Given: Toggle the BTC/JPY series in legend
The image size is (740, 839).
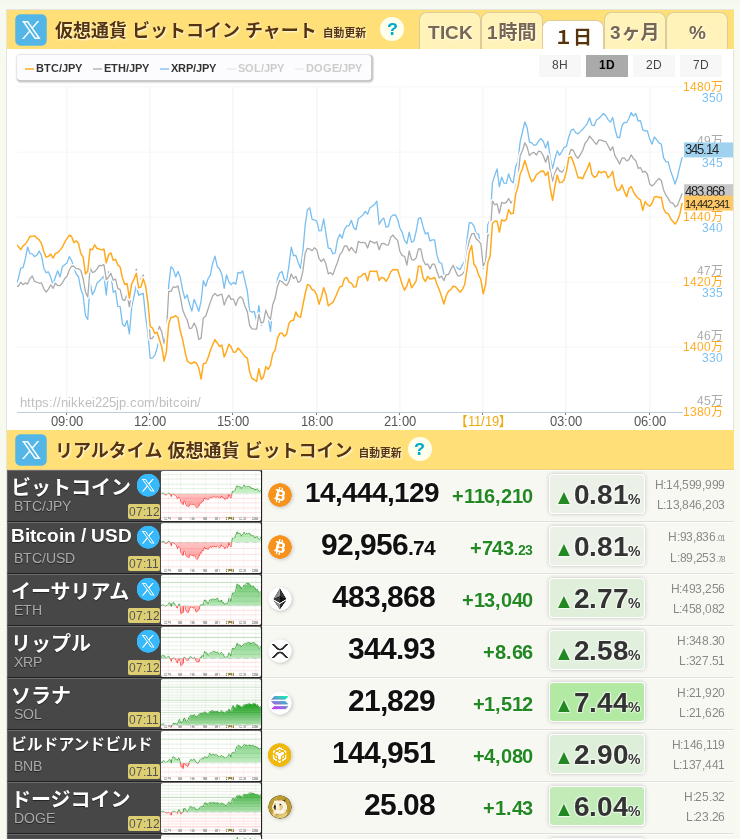Looking at the screenshot, I should tap(53, 68).
